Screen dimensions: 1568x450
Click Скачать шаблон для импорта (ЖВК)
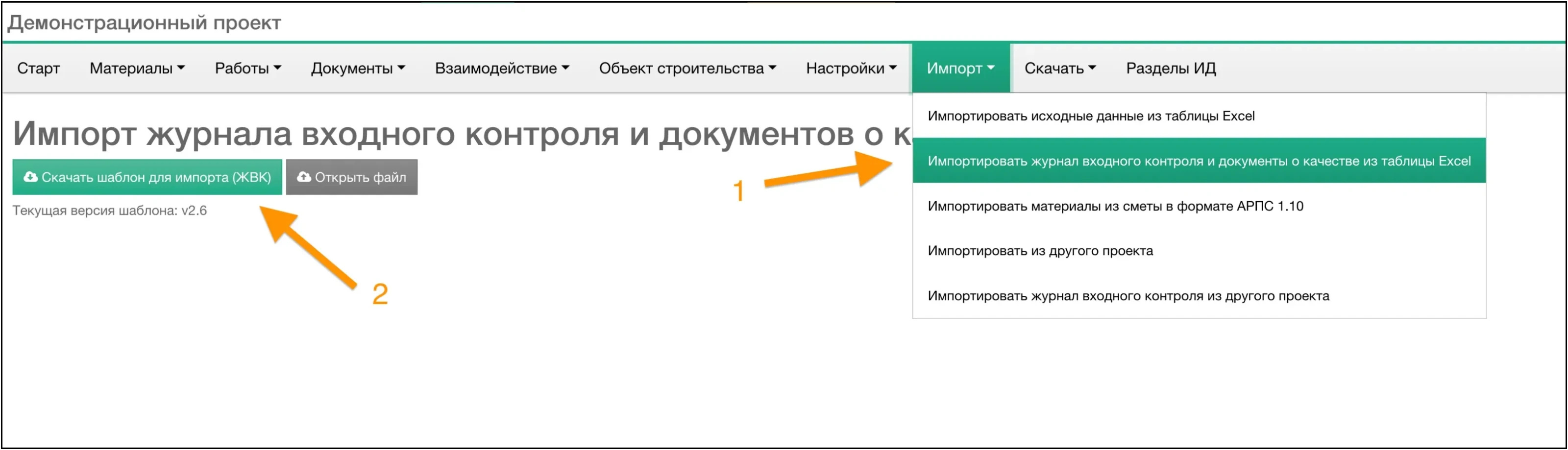(147, 177)
